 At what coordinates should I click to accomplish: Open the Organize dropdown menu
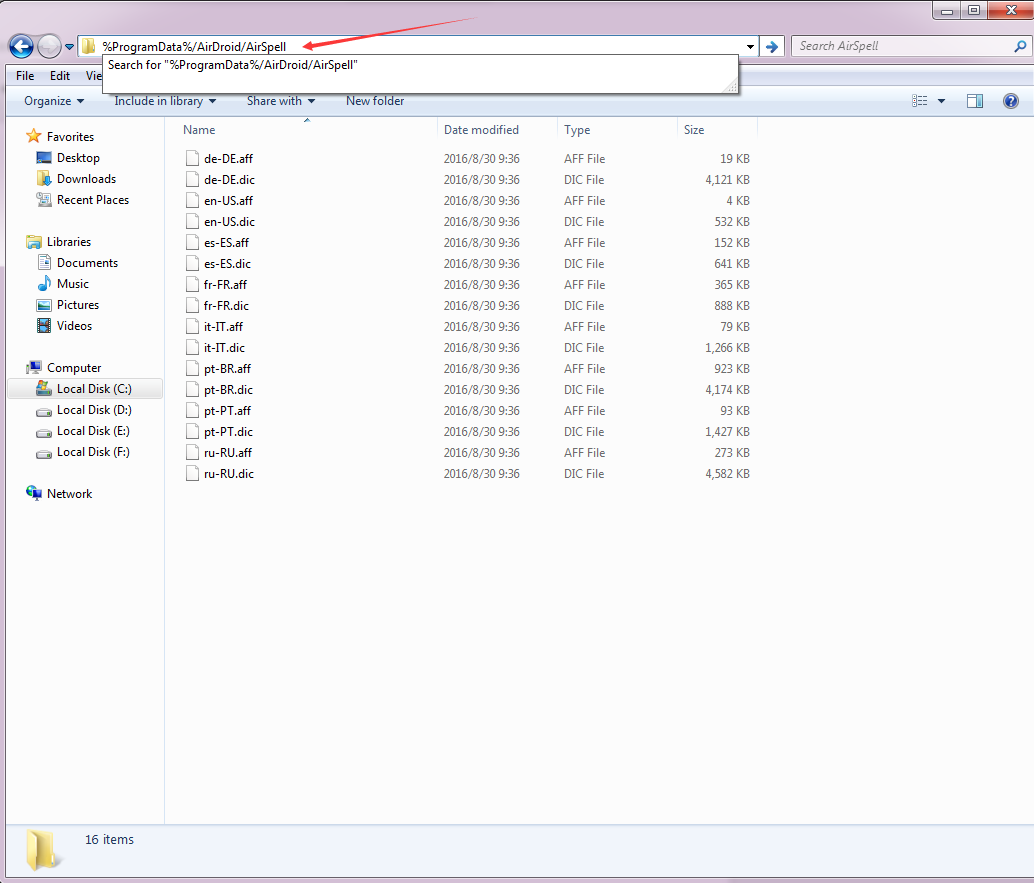click(x=54, y=101)
